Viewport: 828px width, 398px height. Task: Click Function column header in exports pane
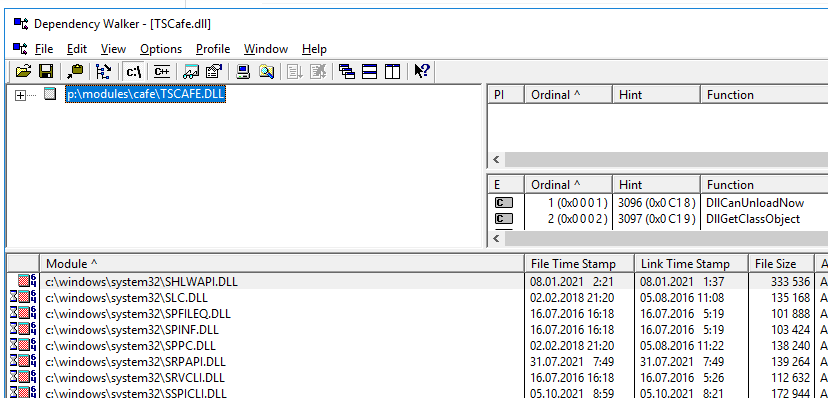[764, 185]
